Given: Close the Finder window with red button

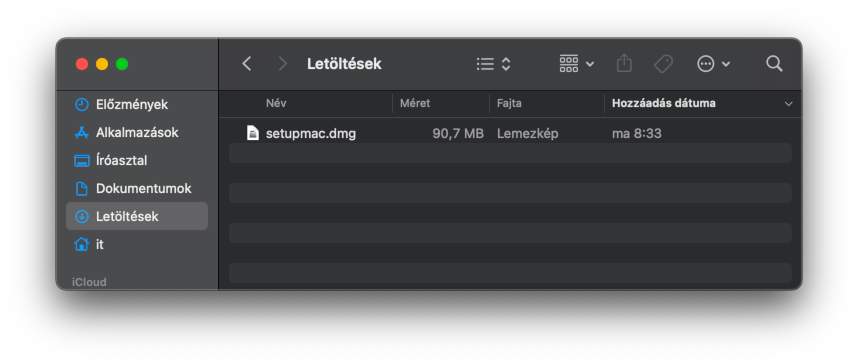Looking at the screenshot, I should tap(82, 64).
